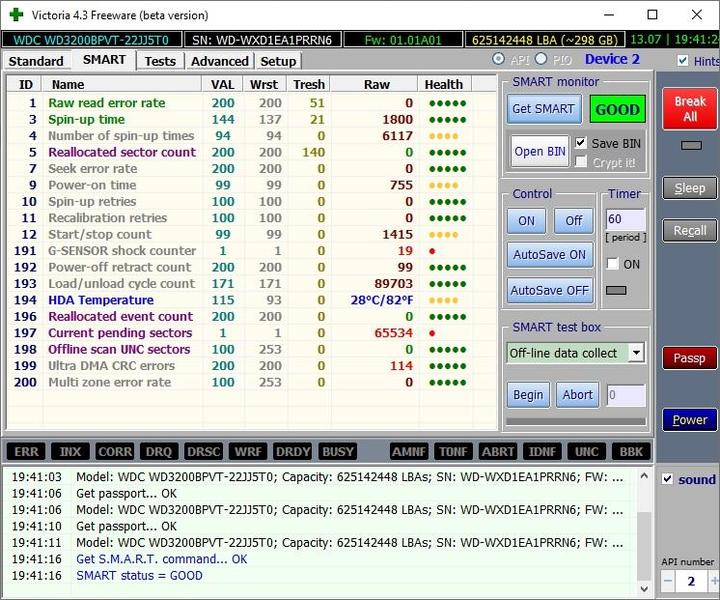720x600 pixels.
Task: Click the red Break All button
Action: coord(689,109)
